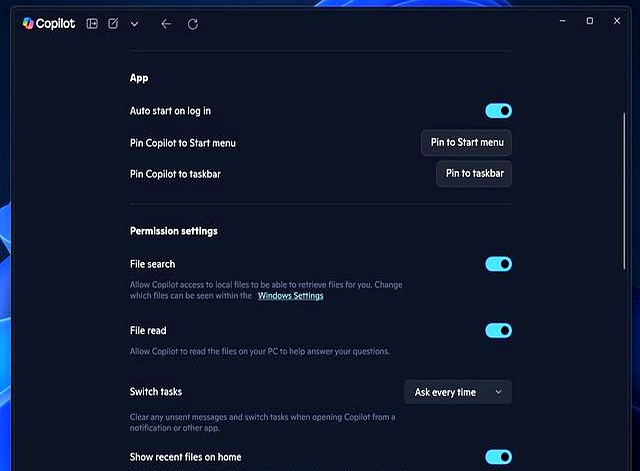This screenshot has width=640, height=471.
Task: Maximize the Copilot window
Action: point(589,20)
